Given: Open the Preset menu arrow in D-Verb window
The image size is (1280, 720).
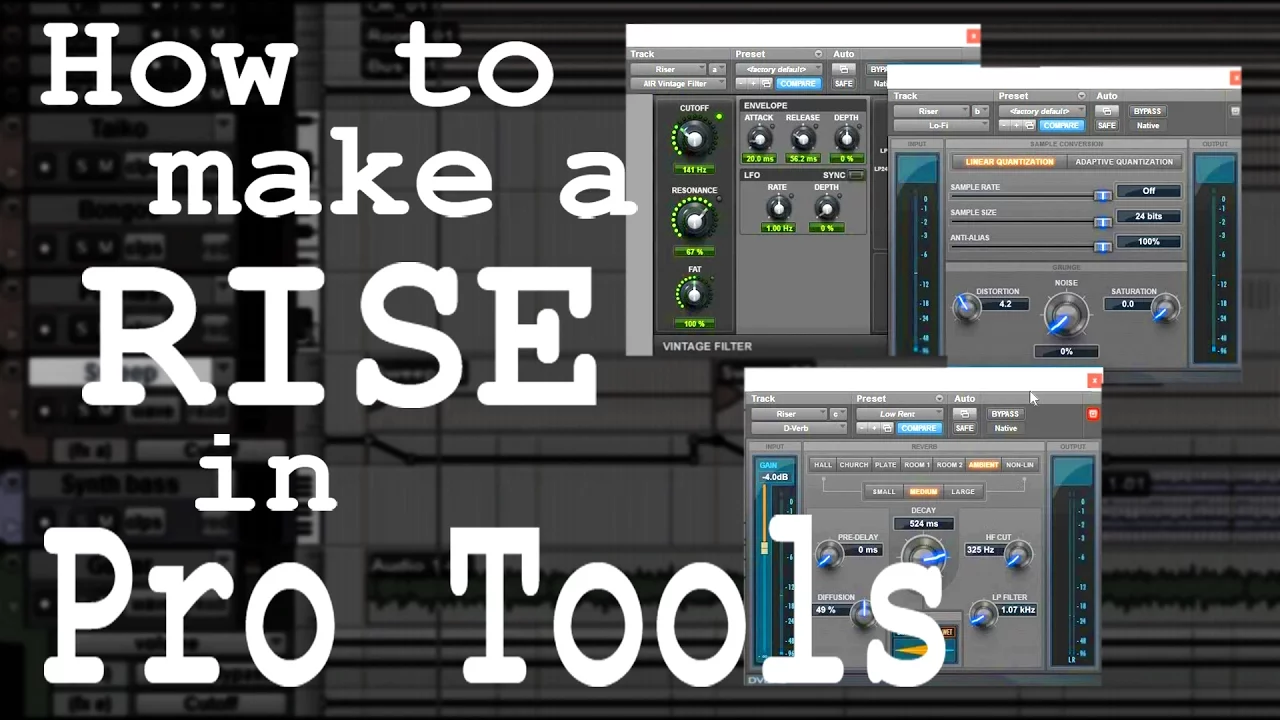Looking at the screenshot, I should tap(939, 398).
